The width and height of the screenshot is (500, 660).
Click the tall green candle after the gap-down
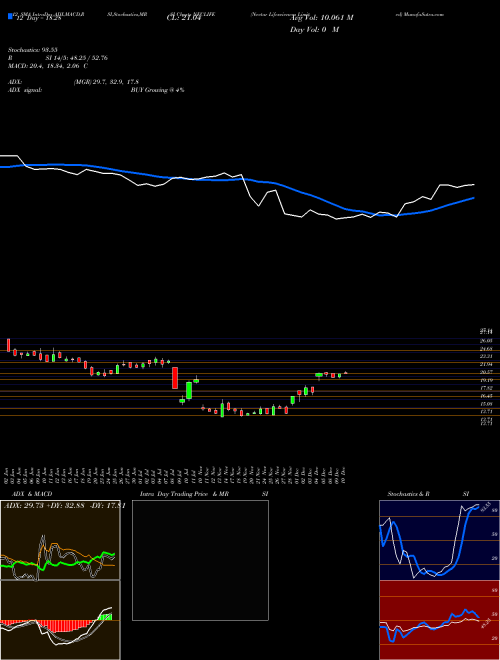coord(189,390)
